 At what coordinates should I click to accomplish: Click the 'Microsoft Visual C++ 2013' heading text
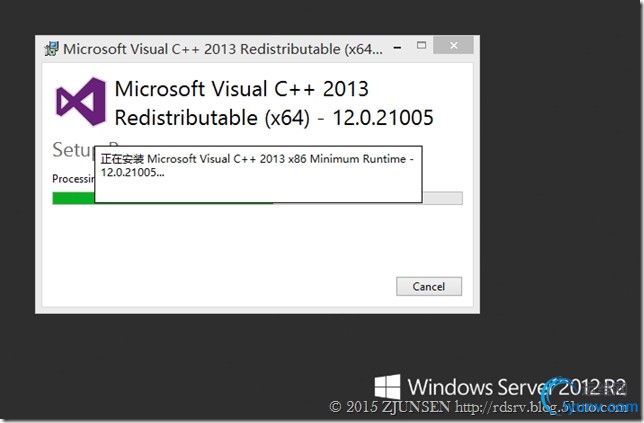(x=242, y=89)
